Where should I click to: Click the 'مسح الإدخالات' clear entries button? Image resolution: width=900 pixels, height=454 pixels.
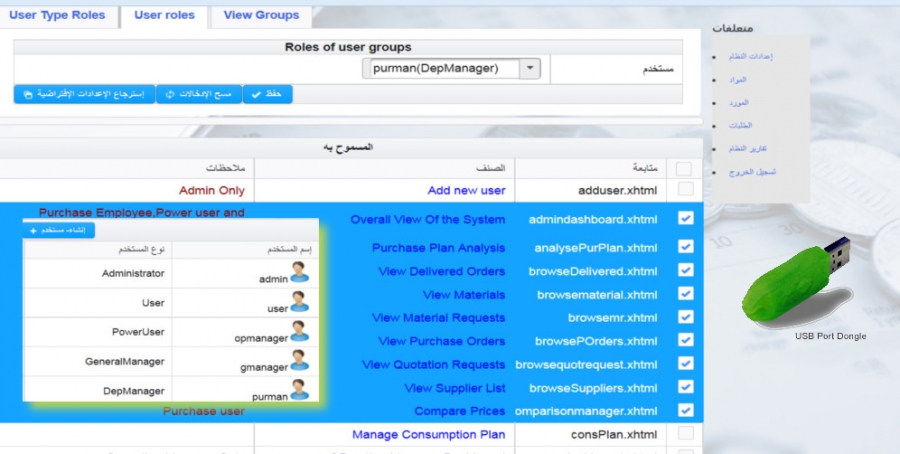(199, 94)
